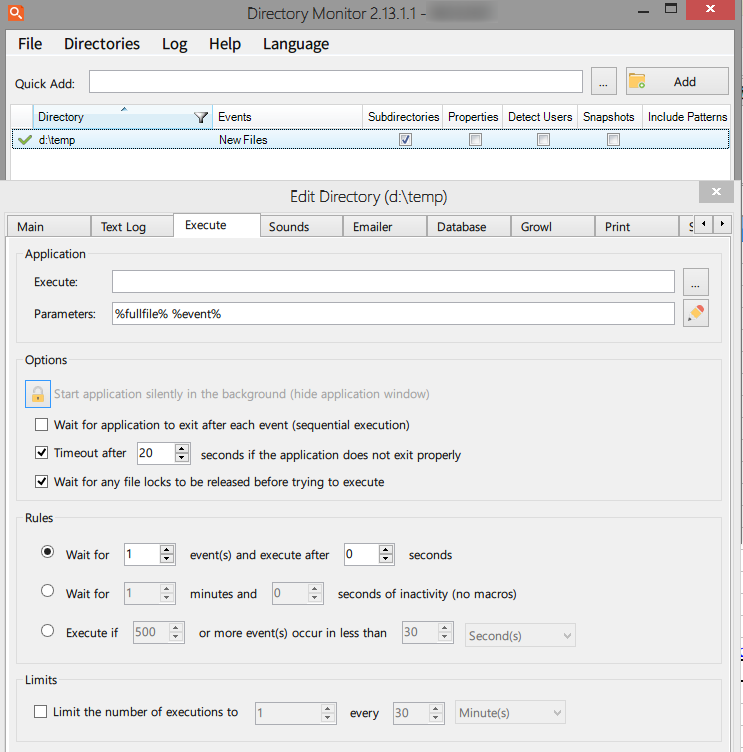Increase the wait for event(s) count
Screen dimensions: 743x752
tap(167, 550)
